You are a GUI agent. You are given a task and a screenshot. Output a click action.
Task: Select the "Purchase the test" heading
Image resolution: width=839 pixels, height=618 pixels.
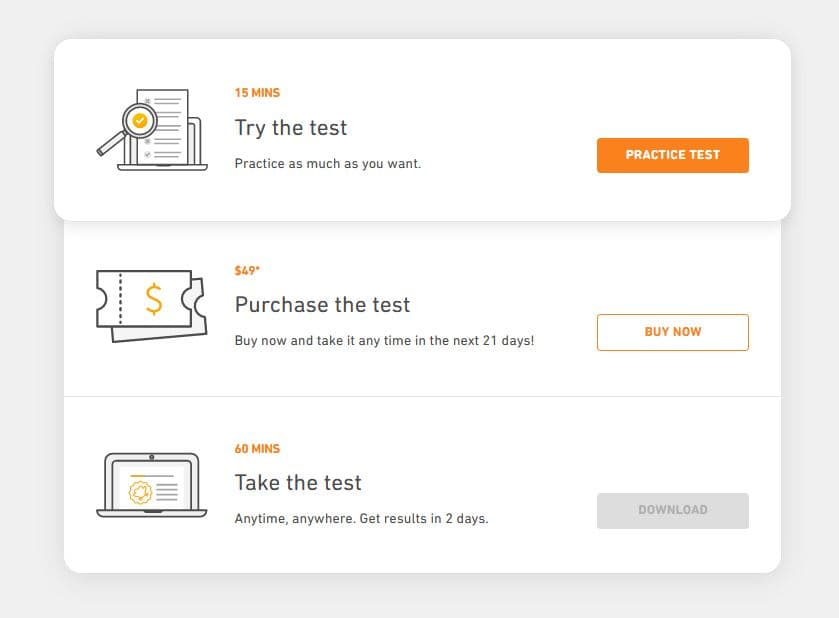click(322, 305)
